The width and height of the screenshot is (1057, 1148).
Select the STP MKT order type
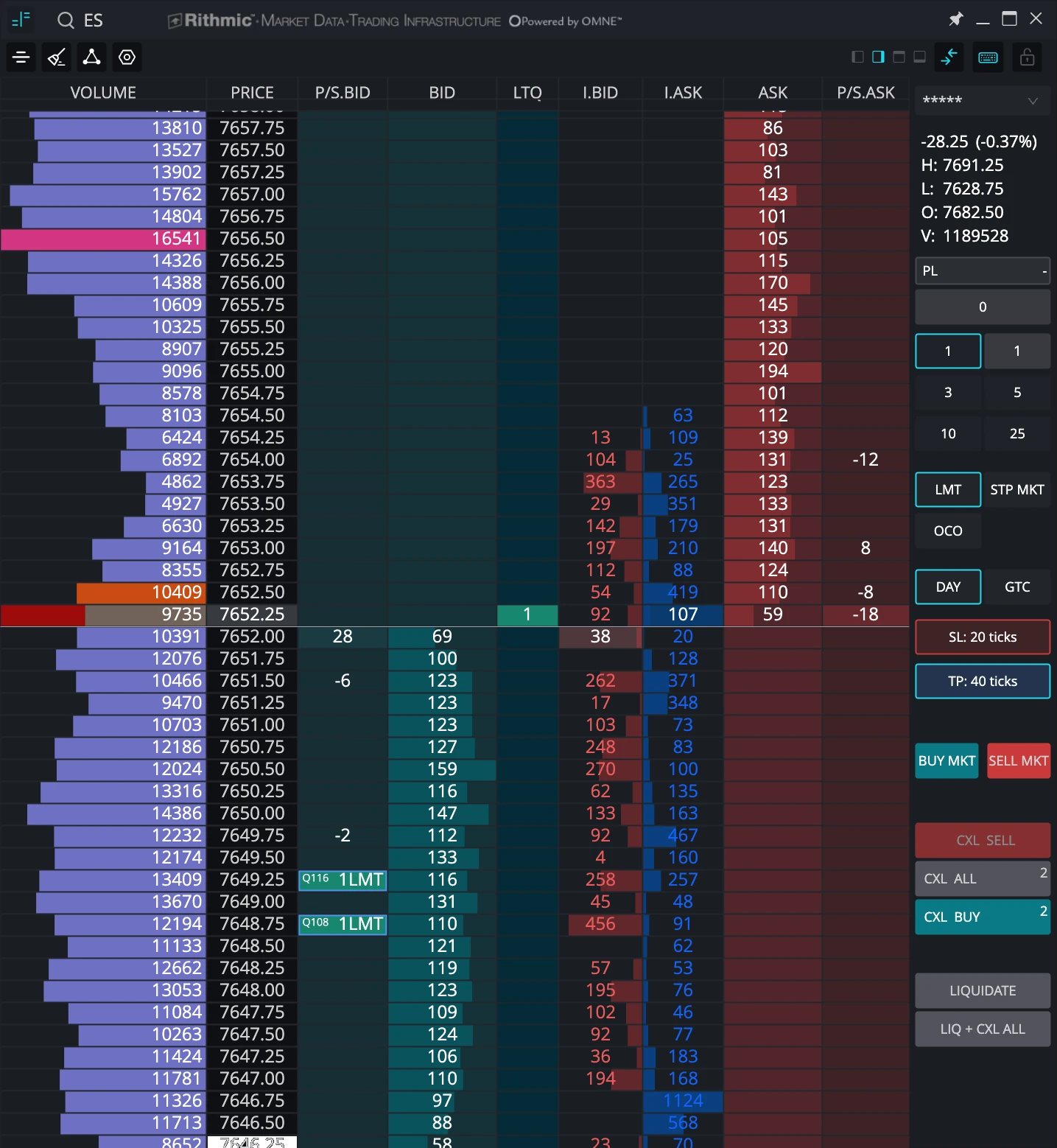1017,490
